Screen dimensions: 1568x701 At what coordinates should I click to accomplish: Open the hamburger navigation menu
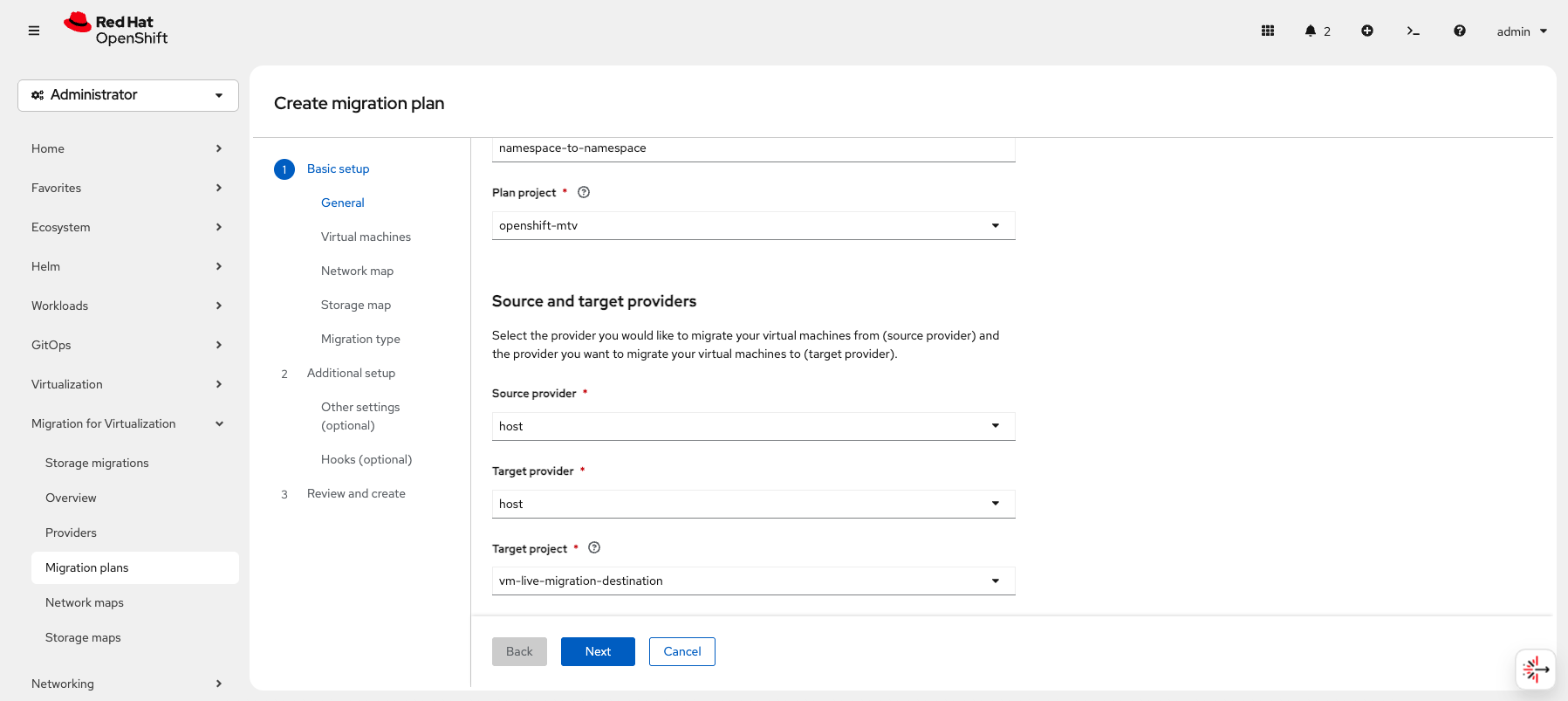pos(34,31)
